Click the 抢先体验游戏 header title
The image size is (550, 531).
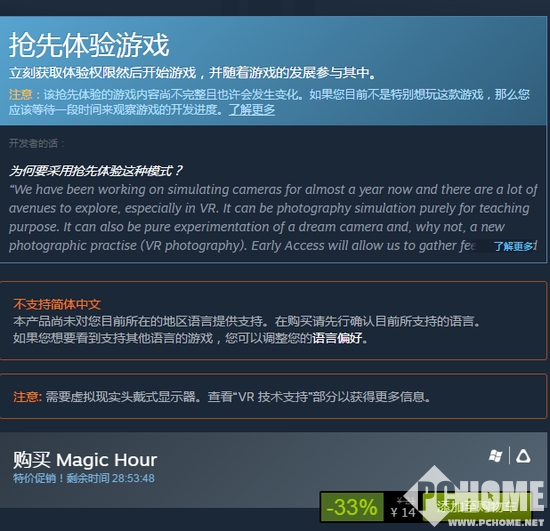89,45
